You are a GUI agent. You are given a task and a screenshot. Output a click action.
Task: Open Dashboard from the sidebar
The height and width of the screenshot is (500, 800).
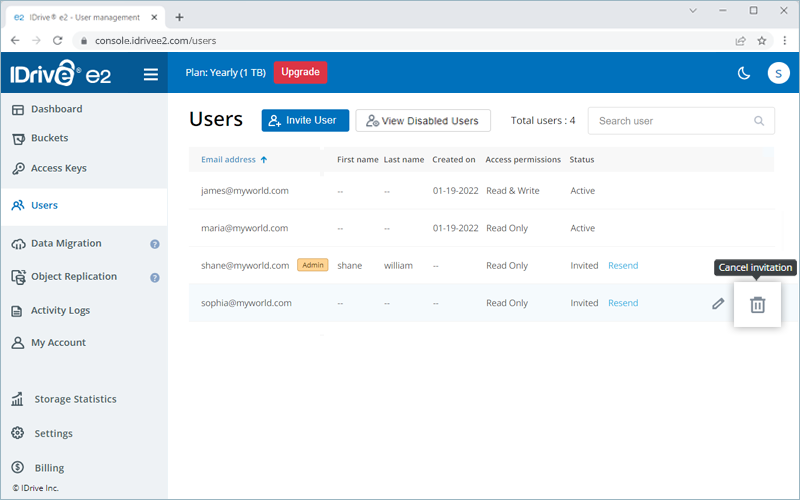(56, 109)
